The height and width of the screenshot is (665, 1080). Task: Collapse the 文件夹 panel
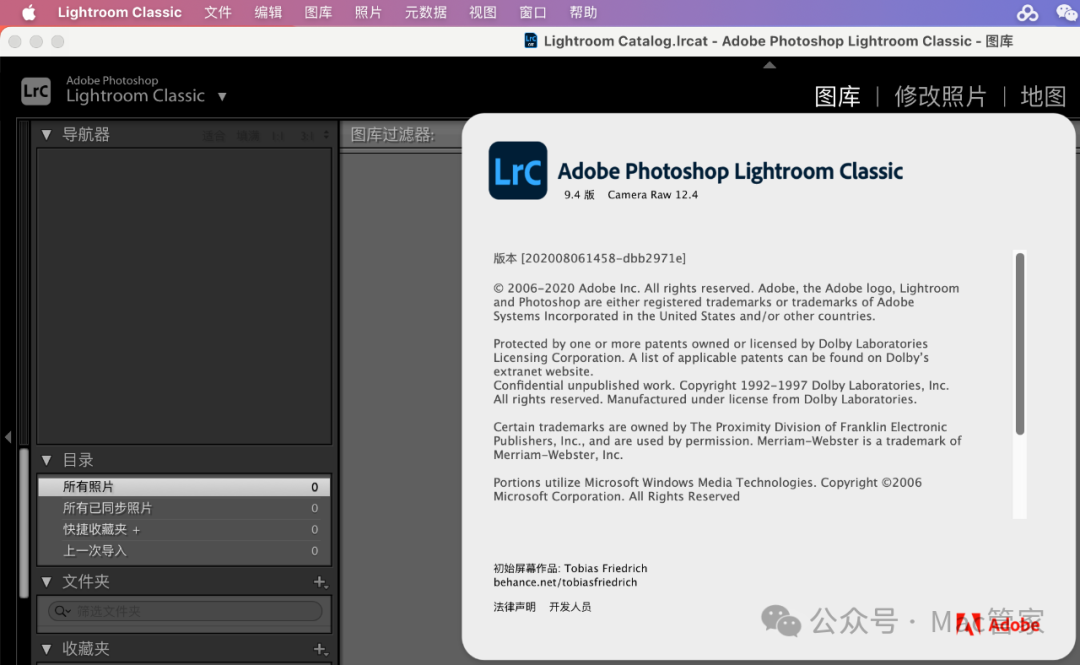pyautogui.click(x=46, y=582)
